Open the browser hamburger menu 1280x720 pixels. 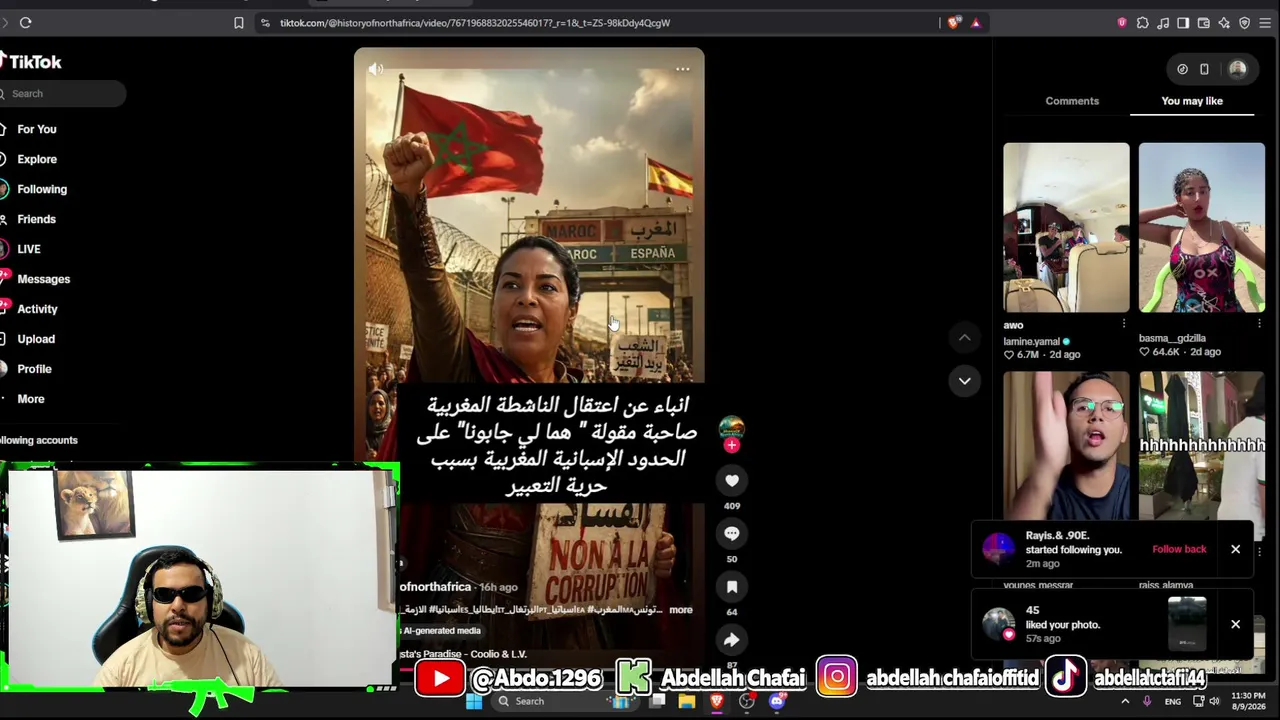pos(1265,23)
